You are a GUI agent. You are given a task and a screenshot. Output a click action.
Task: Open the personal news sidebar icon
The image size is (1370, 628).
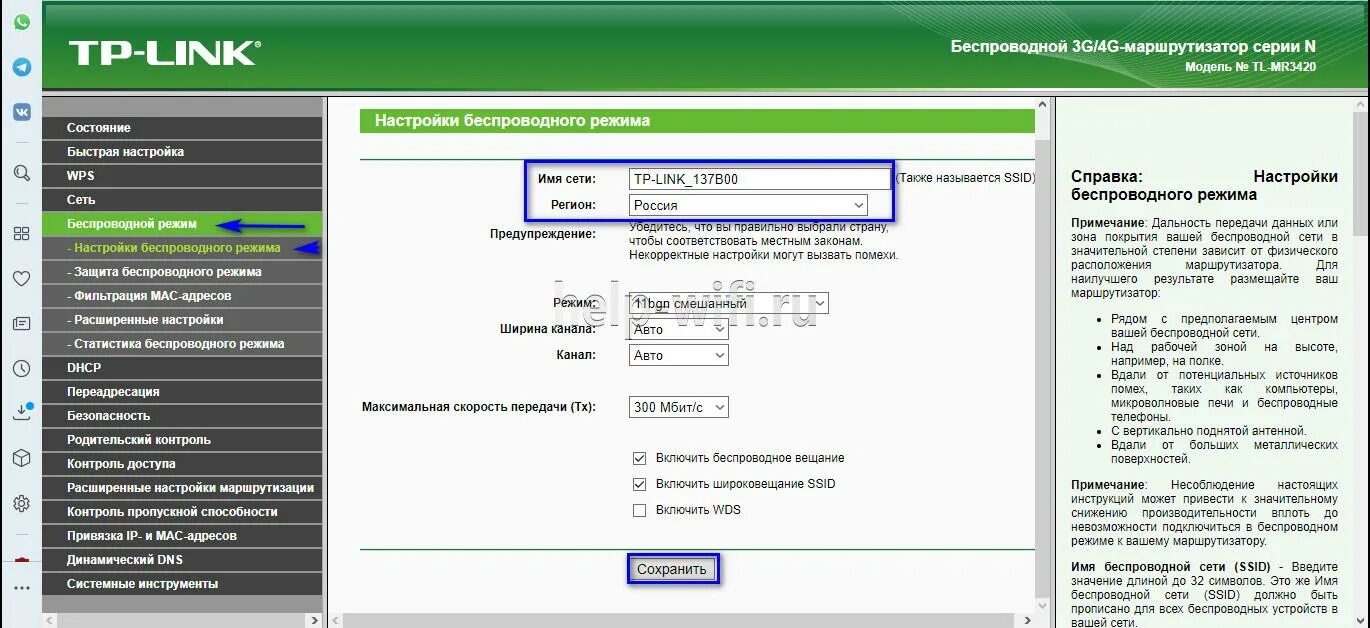pyautogui.click(x=21, y=323)
